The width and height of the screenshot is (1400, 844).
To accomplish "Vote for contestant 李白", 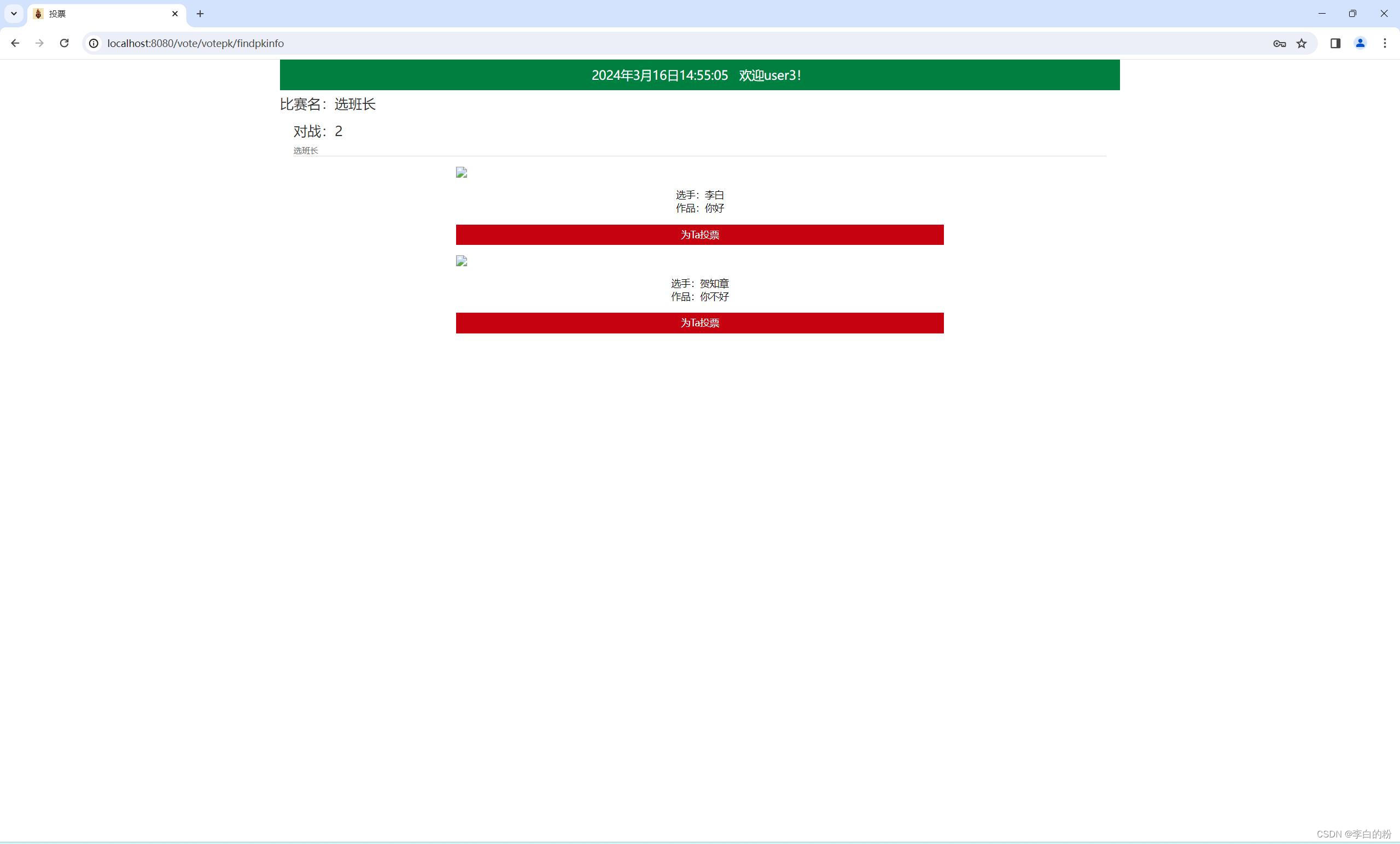I will (699, 235).
